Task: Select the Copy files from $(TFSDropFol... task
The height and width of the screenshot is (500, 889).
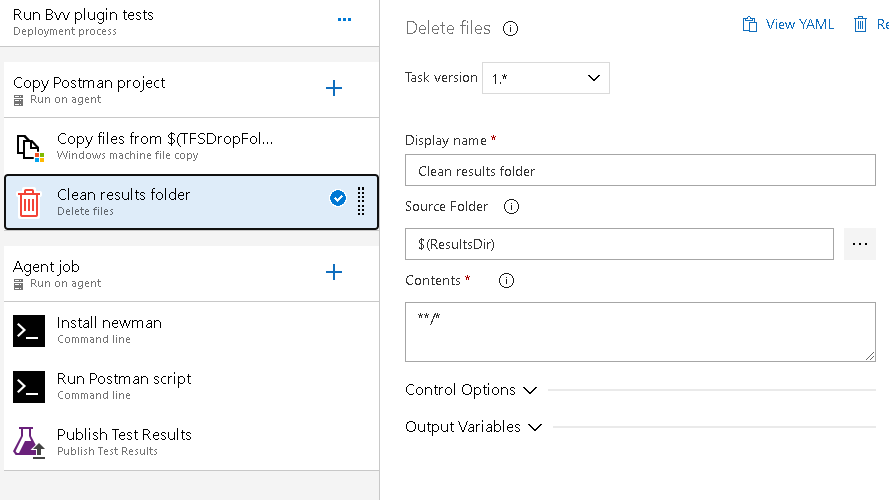Action: point(192,146)
